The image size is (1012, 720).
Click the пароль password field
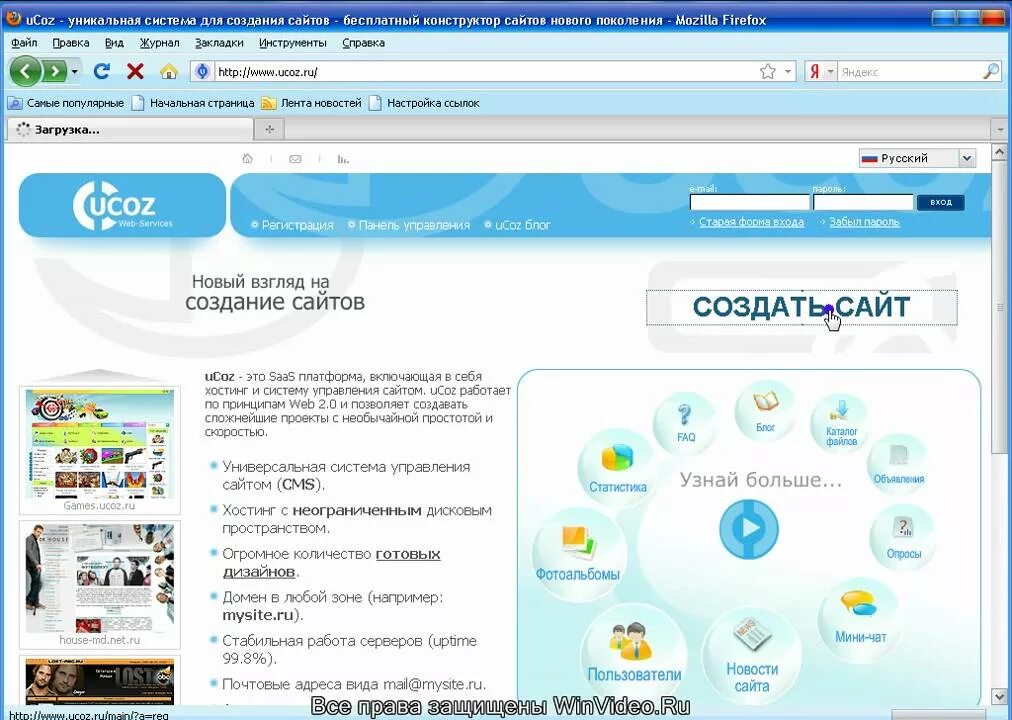coord(863,203)
